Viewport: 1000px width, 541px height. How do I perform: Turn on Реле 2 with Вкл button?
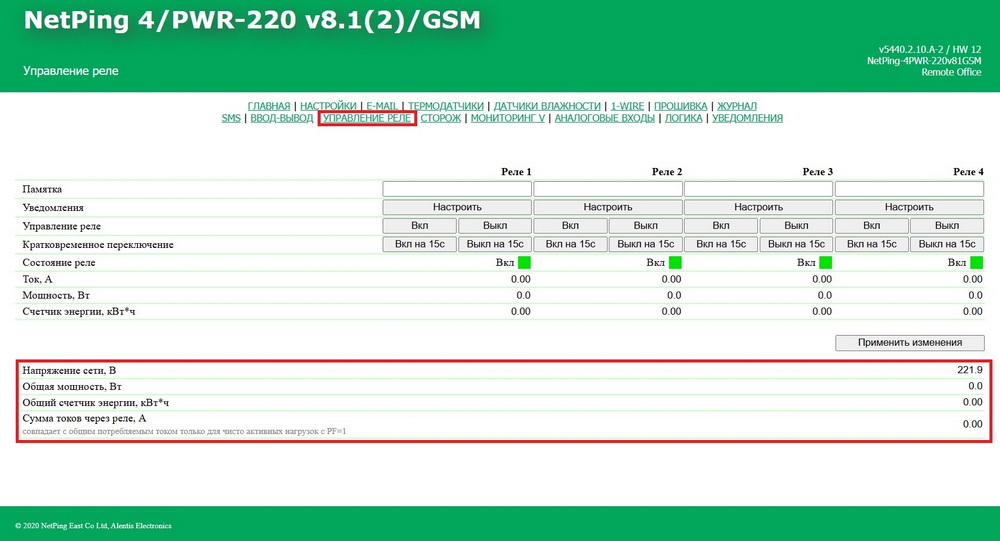click(570, 225)
